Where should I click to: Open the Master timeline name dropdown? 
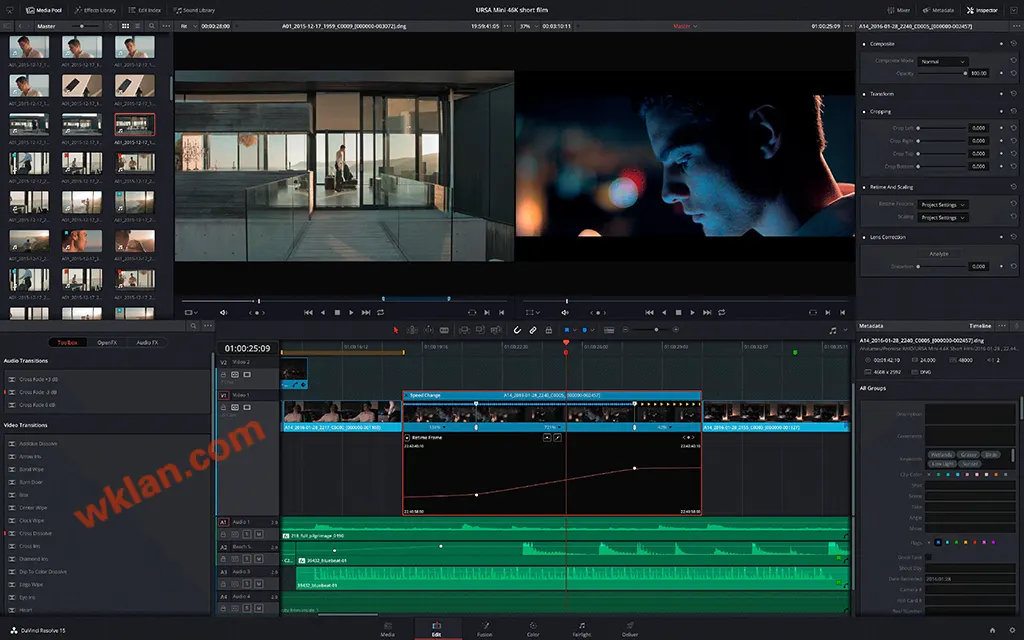pos(685,26)
